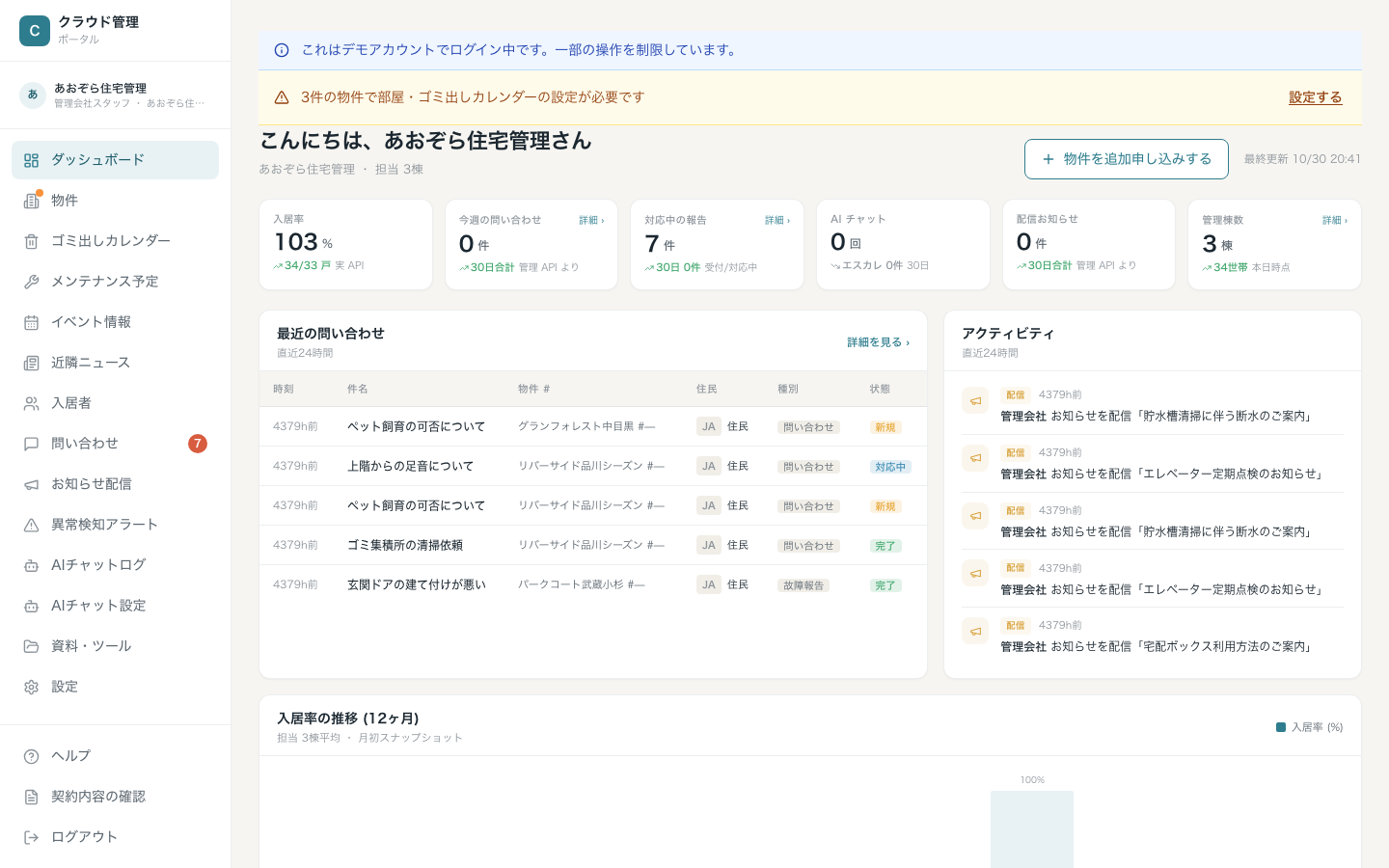Click the 状態 column header
This screenshot has width=1389, height=868.
tap(880, 389)
